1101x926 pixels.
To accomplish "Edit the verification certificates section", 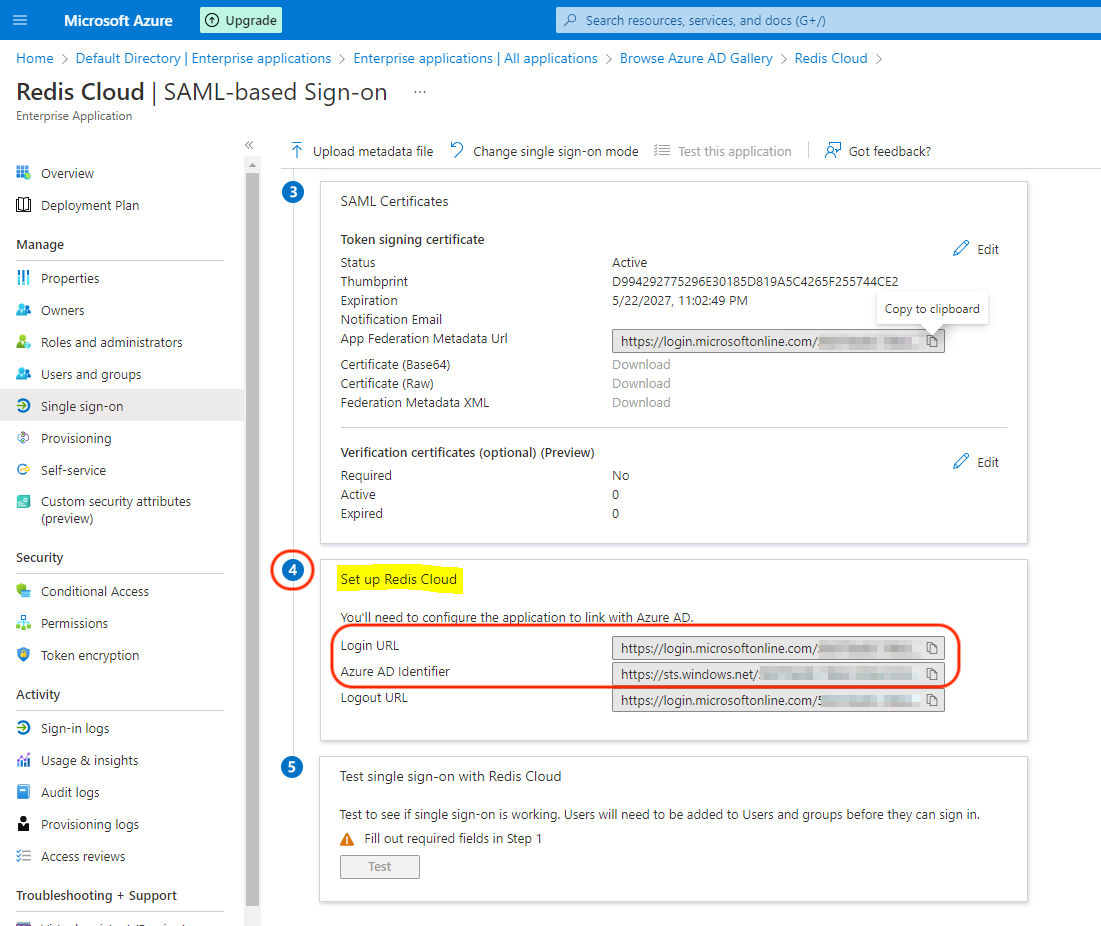I will [976, 462].
